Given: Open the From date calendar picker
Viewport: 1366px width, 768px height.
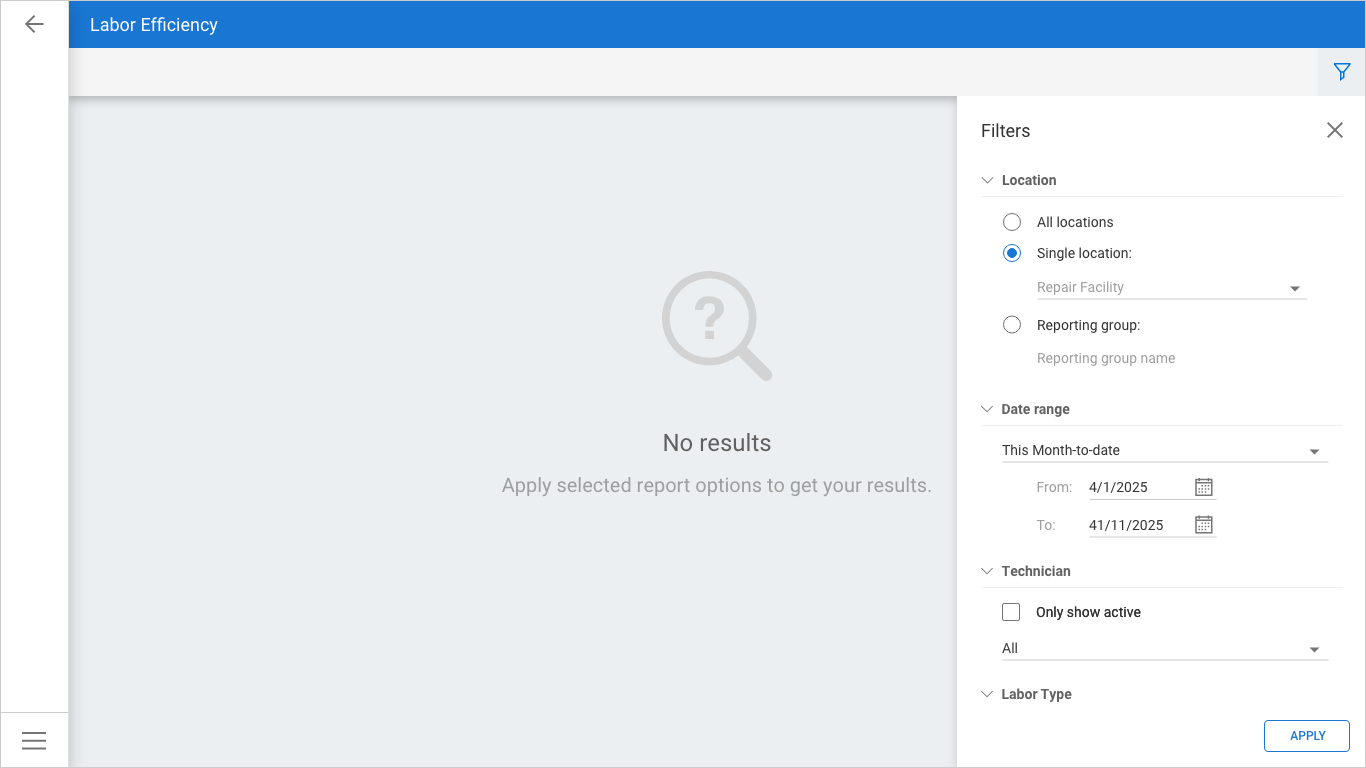Looking at the screenshot, I should [1204, 487].
